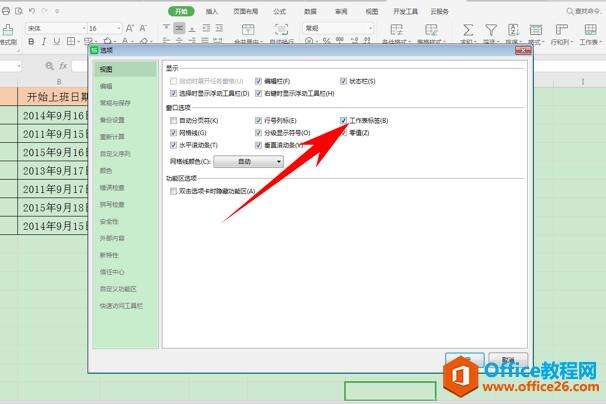Align cell content to top
This screenshot has width=606, height=404.
point(166,28)
